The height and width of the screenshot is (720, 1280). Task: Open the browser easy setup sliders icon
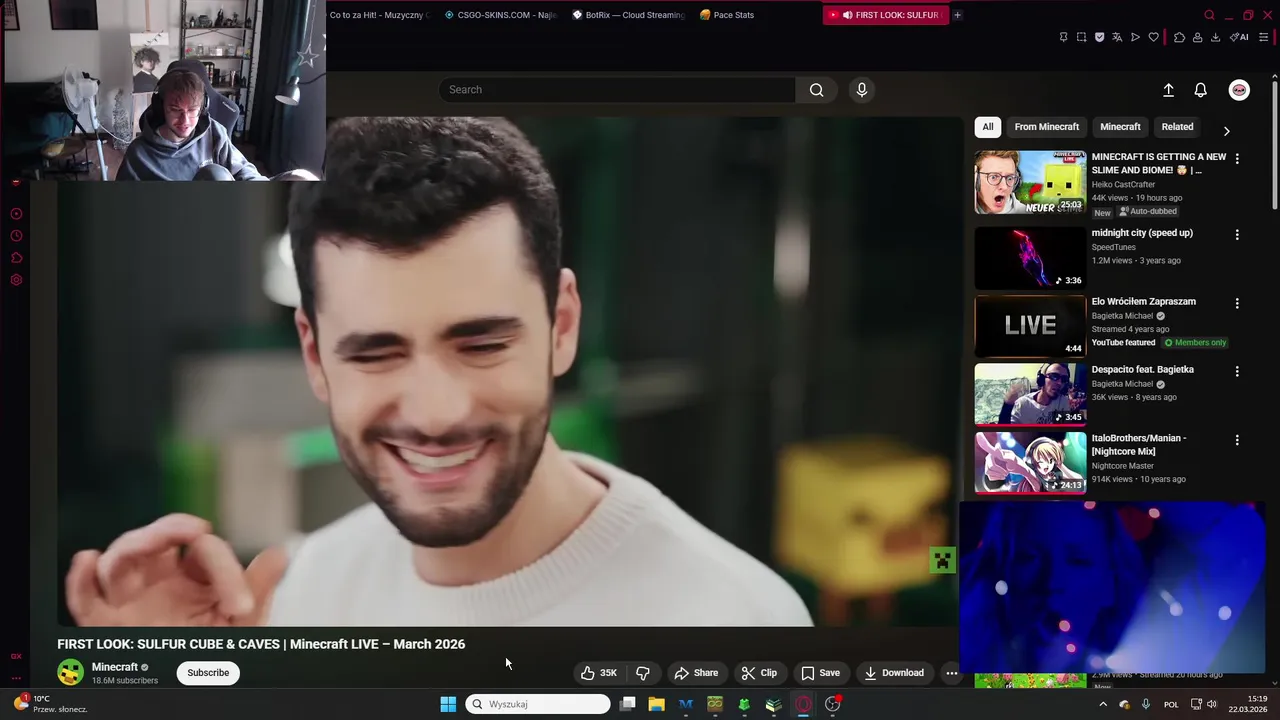(1264, 37)
